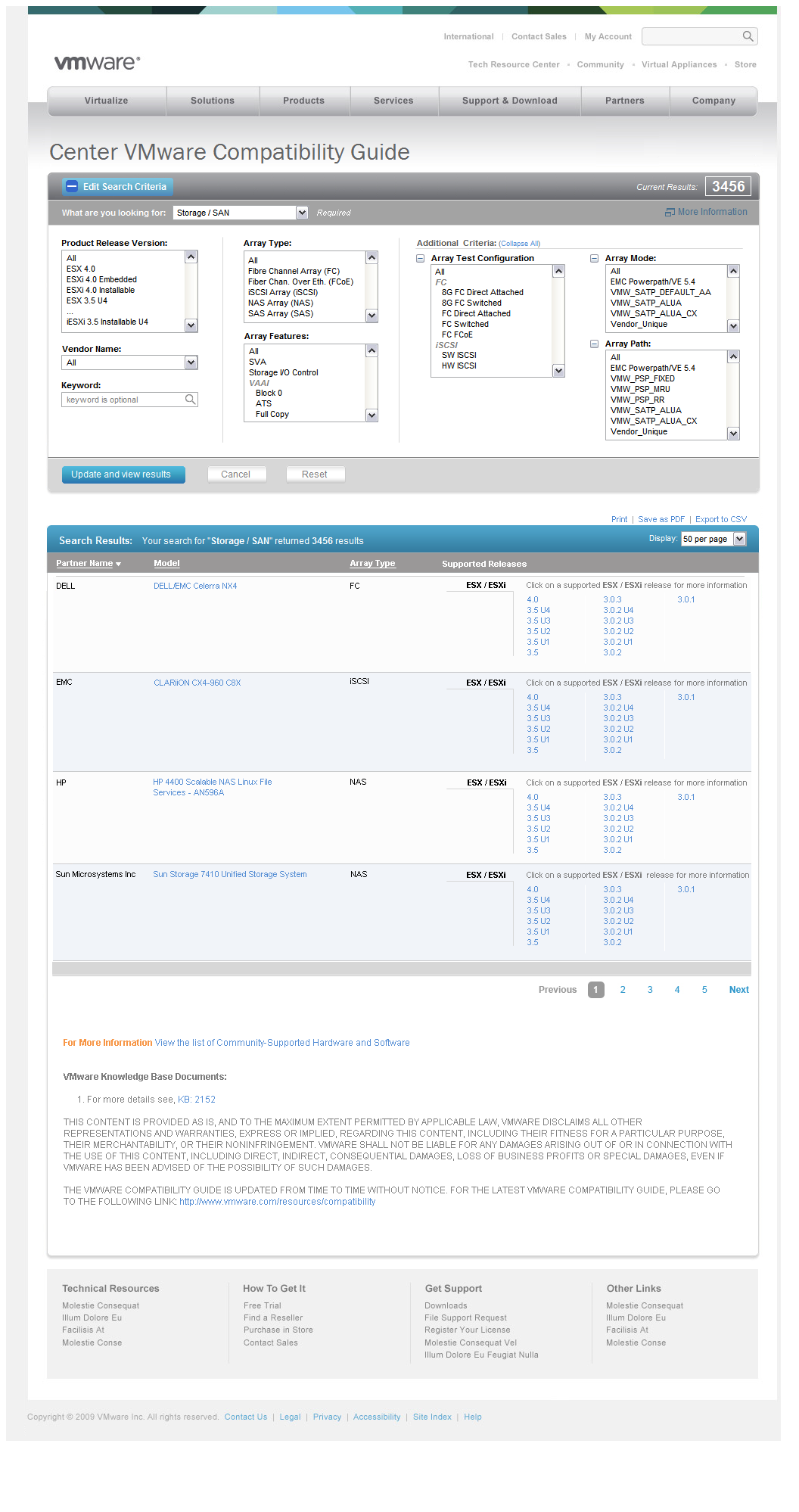The height and width of the screenshot is (1512, 799).
Task: Open the Storage / SAN dropdown
Action: [302, 213]
